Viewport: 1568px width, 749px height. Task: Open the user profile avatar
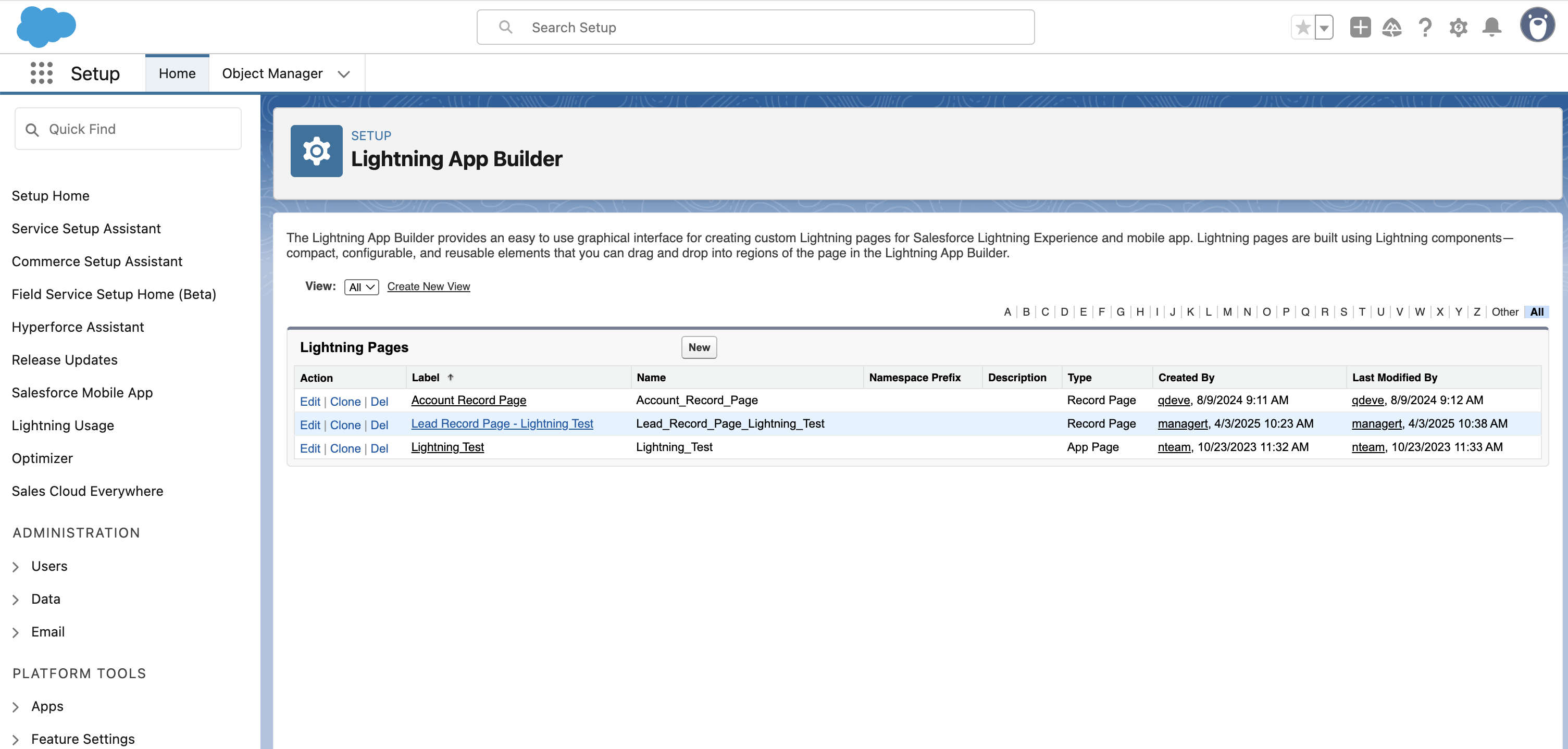(x=1537, y=26)
